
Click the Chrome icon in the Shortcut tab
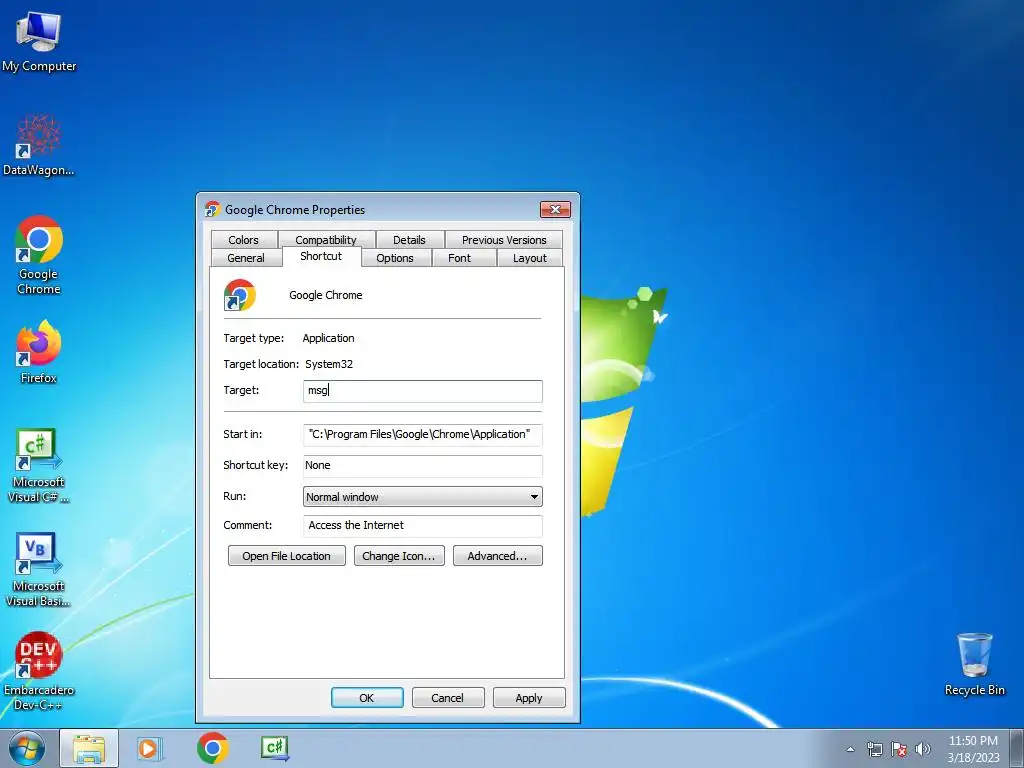[240, 295]
